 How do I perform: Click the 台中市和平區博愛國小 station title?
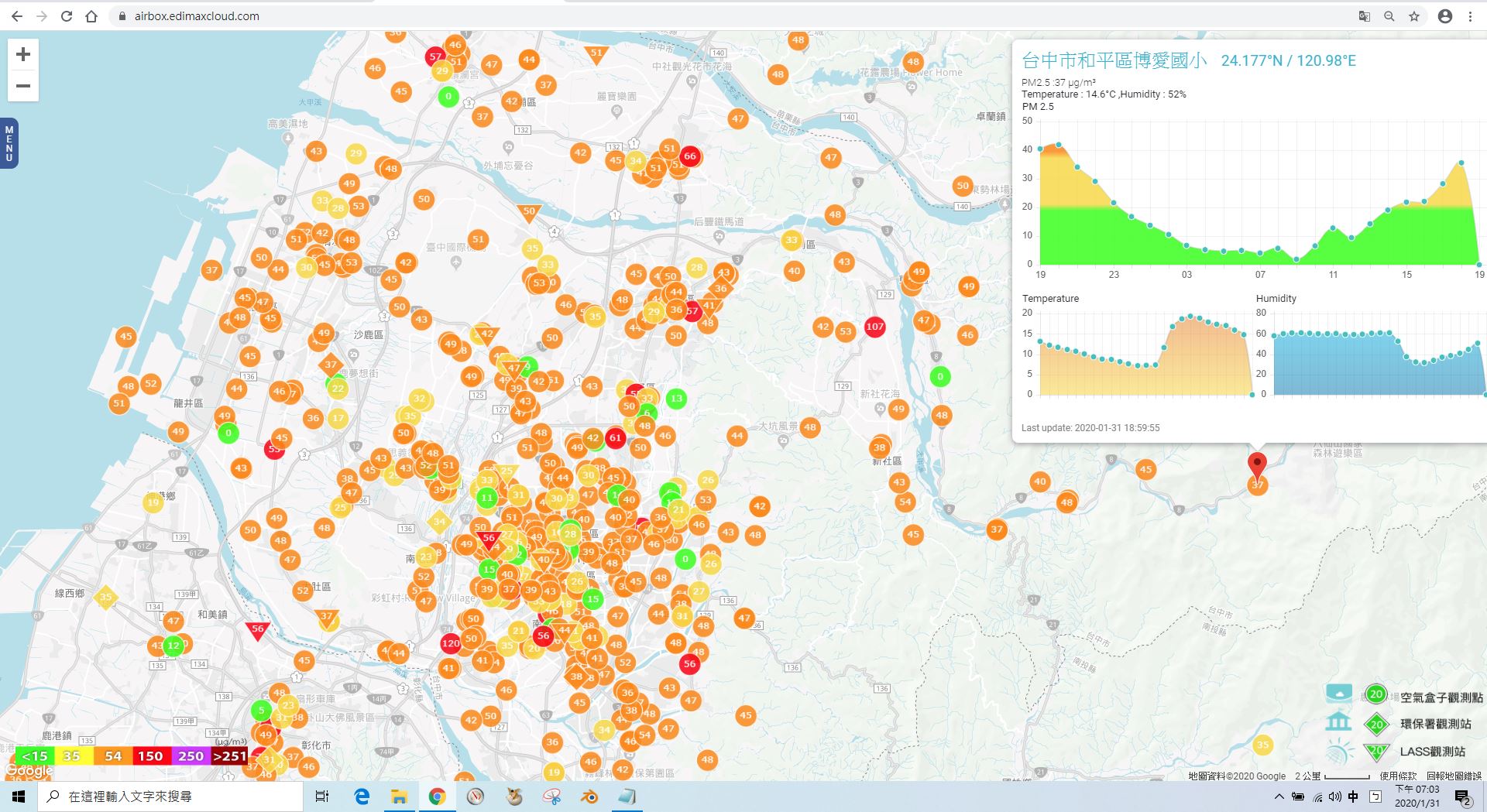(1114, 60)
